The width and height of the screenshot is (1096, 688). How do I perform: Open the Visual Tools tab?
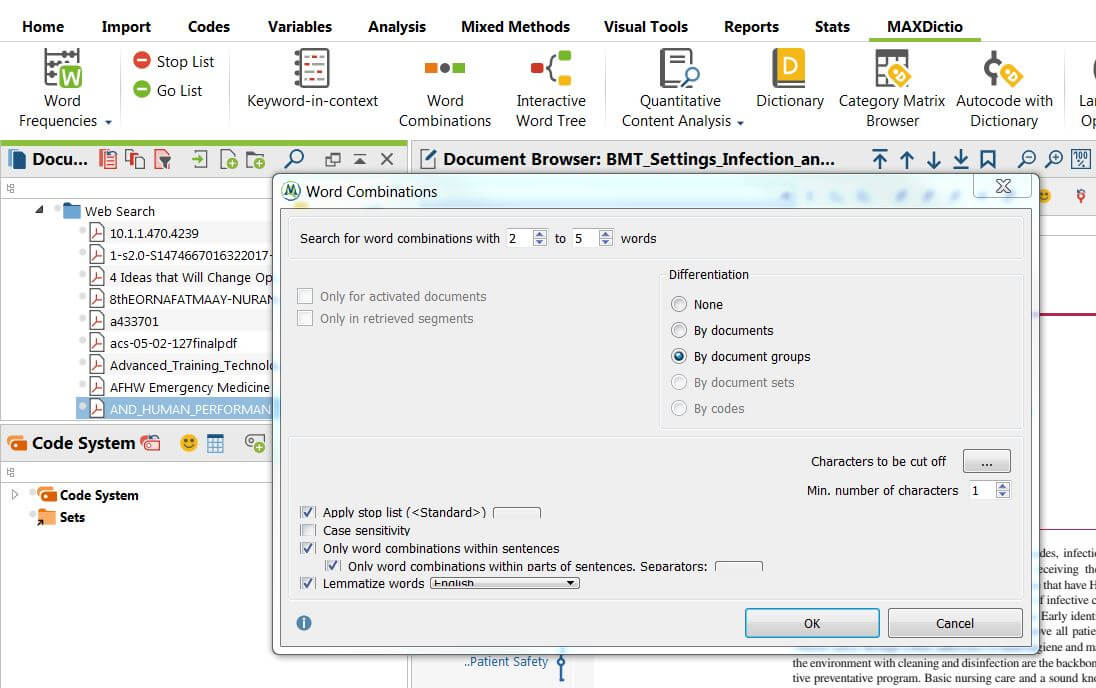pyautogui.click(x=646, y=27)
